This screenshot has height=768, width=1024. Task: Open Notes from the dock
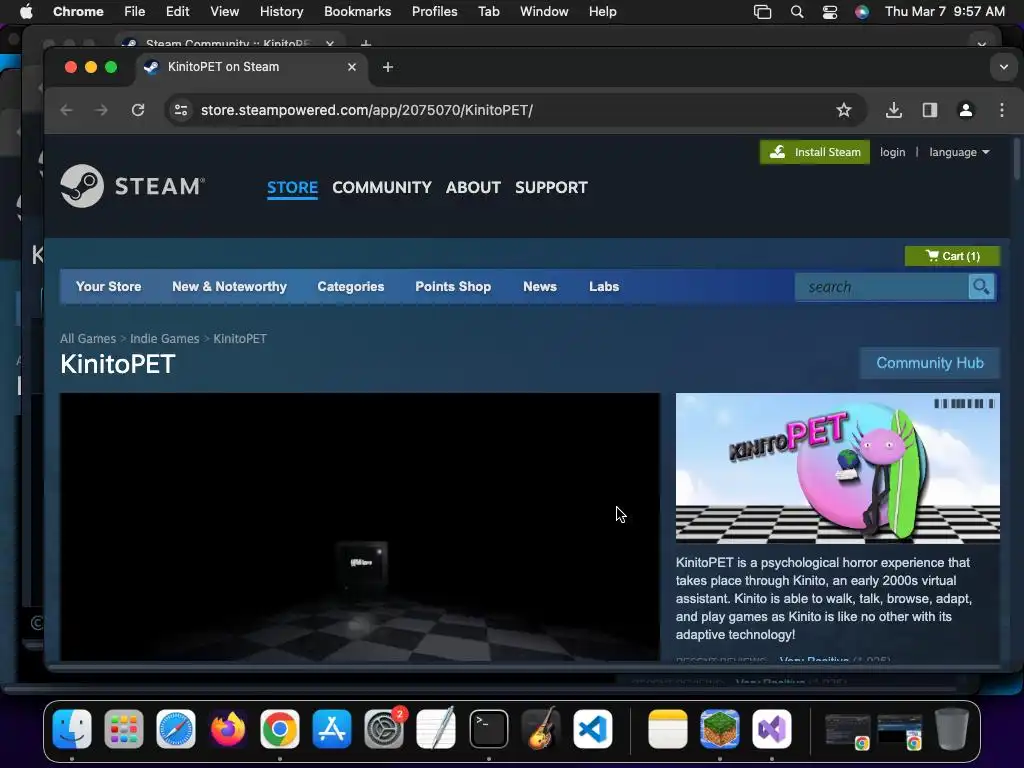coord(667,729)
